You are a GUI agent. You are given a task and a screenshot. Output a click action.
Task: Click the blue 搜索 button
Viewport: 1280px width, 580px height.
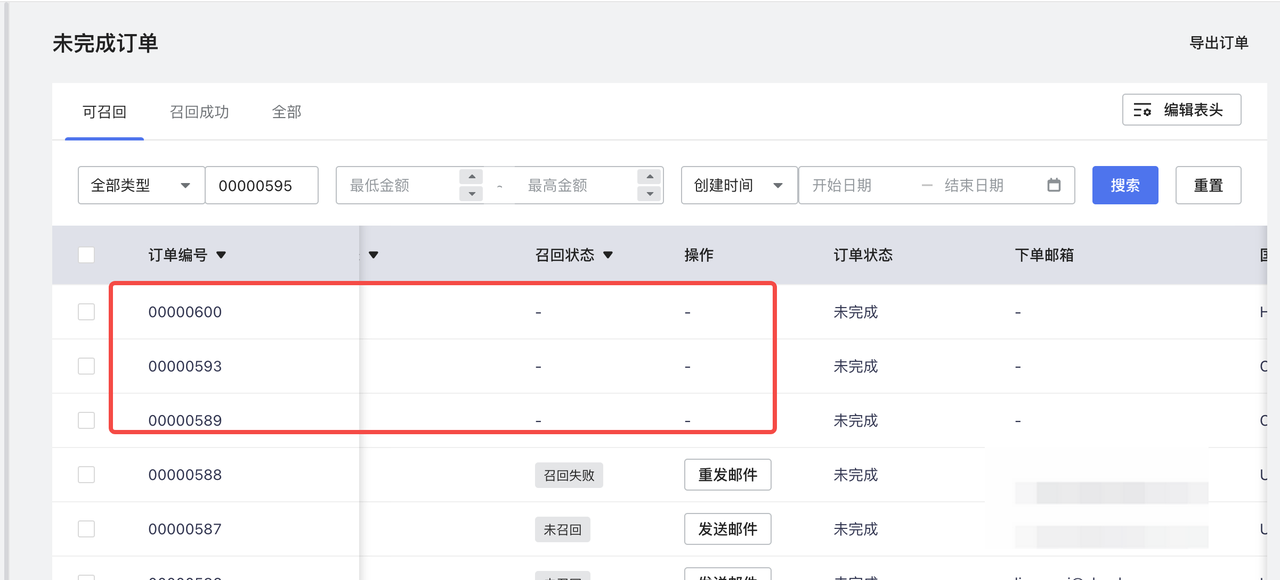pyautogui.click(x=1124, y=185)
